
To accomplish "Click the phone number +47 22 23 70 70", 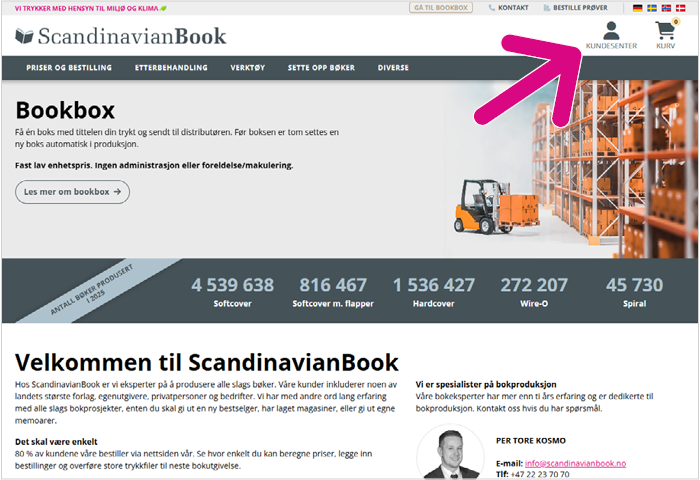I will tap(540, 474).
